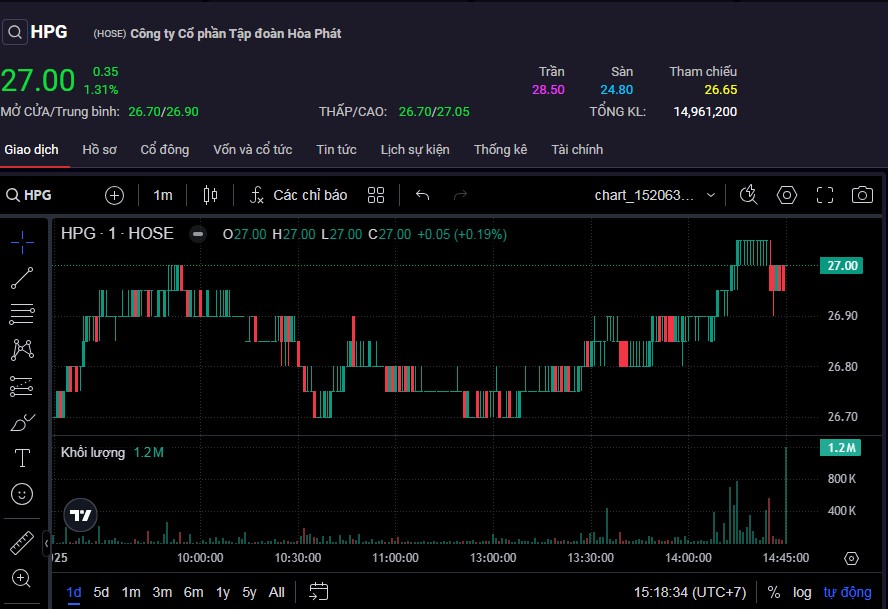Viewport: 888px width, 609px height.
Task: Select the ruler measure tool
Action: pos(22,543)
